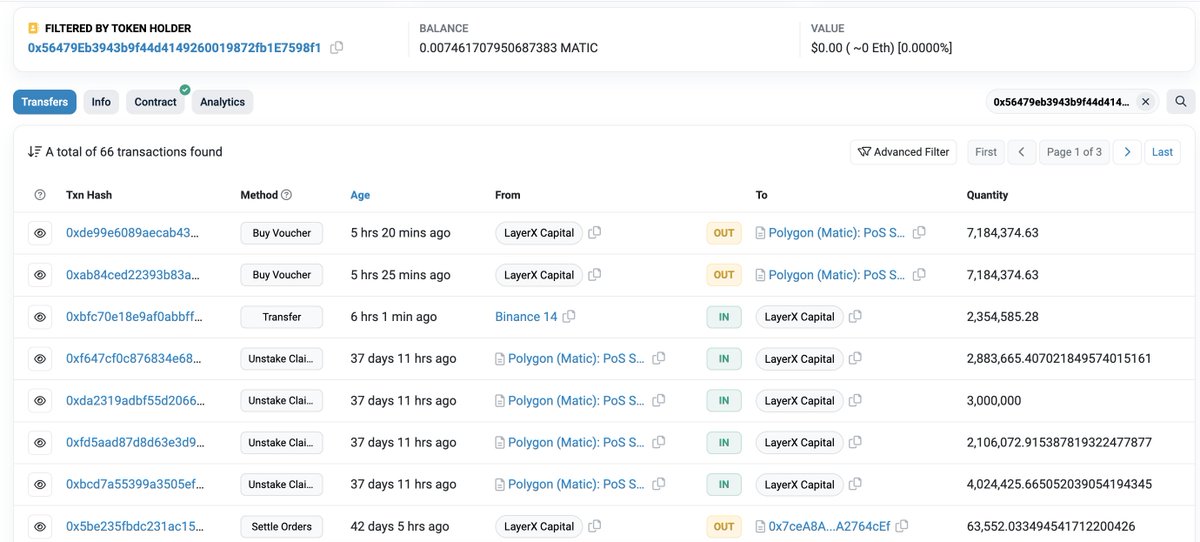This screenshot has width=1200, height=542.
Task: Open Polygon PoS To link in 0xde99e row
Action: pyautogui.click(x=837, y=233)
